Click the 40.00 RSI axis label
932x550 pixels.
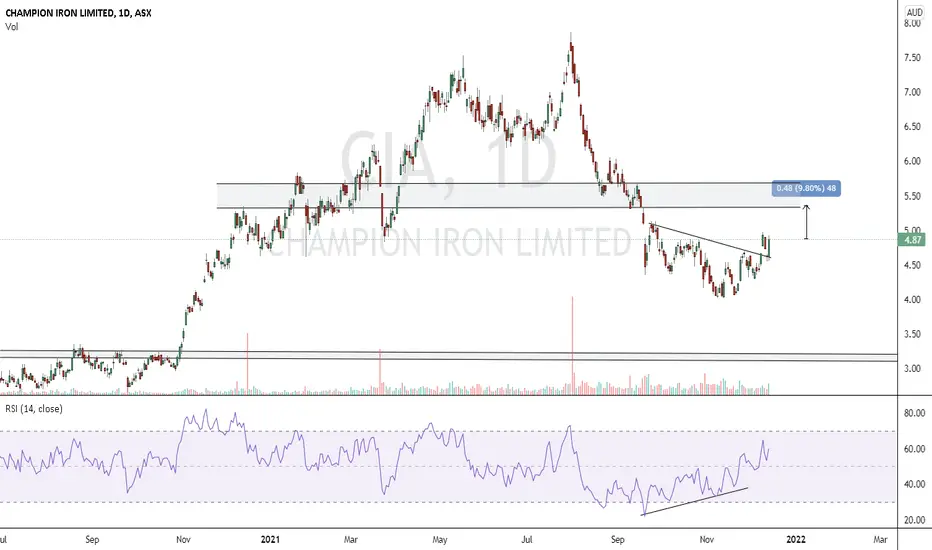pos(914,484)
